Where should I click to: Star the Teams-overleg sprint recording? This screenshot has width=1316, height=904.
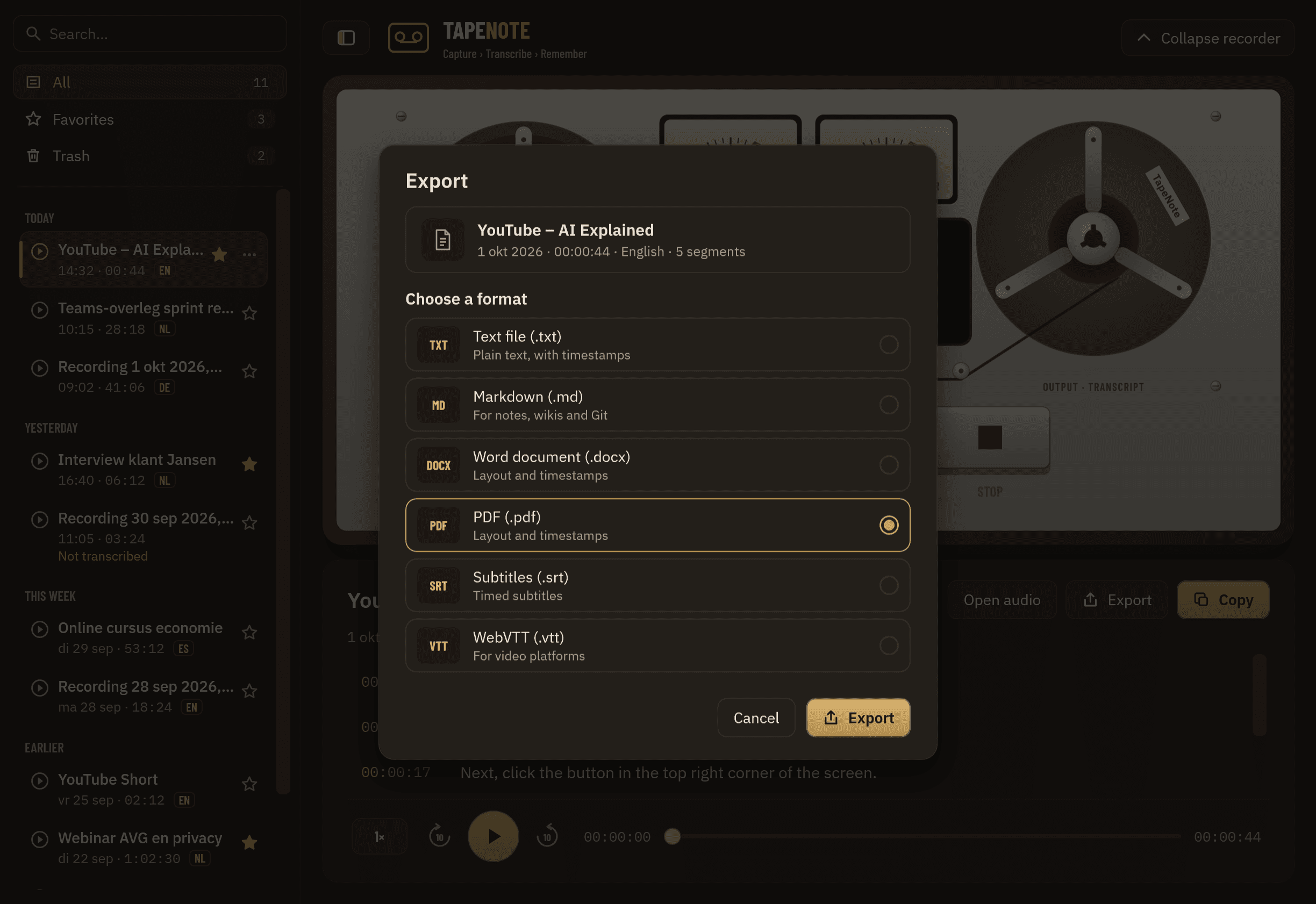pyautogui.click(x=249, y=313)
